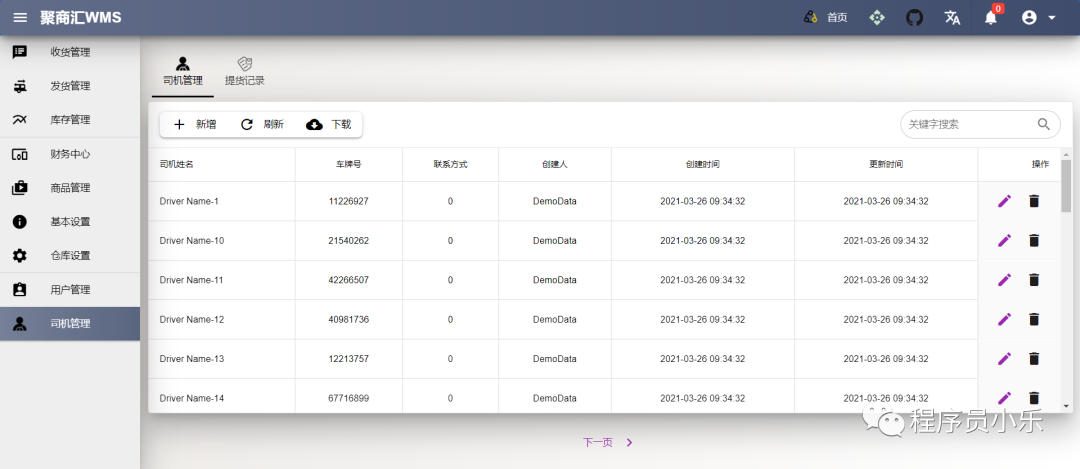Open notifications bell icon
1080x469 pixels.
991,18
